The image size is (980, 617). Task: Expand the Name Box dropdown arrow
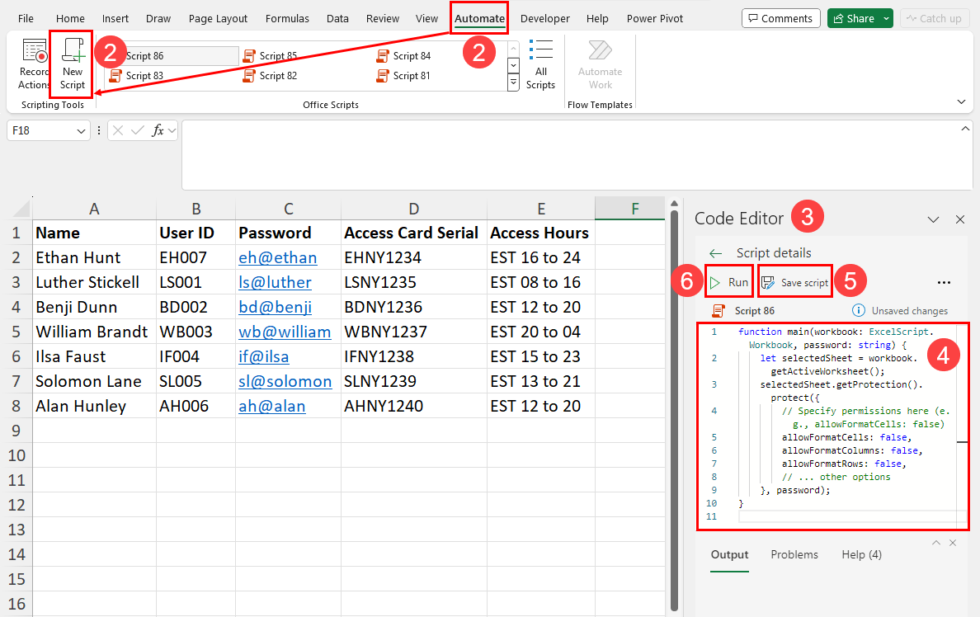click(x=80, y=131)
